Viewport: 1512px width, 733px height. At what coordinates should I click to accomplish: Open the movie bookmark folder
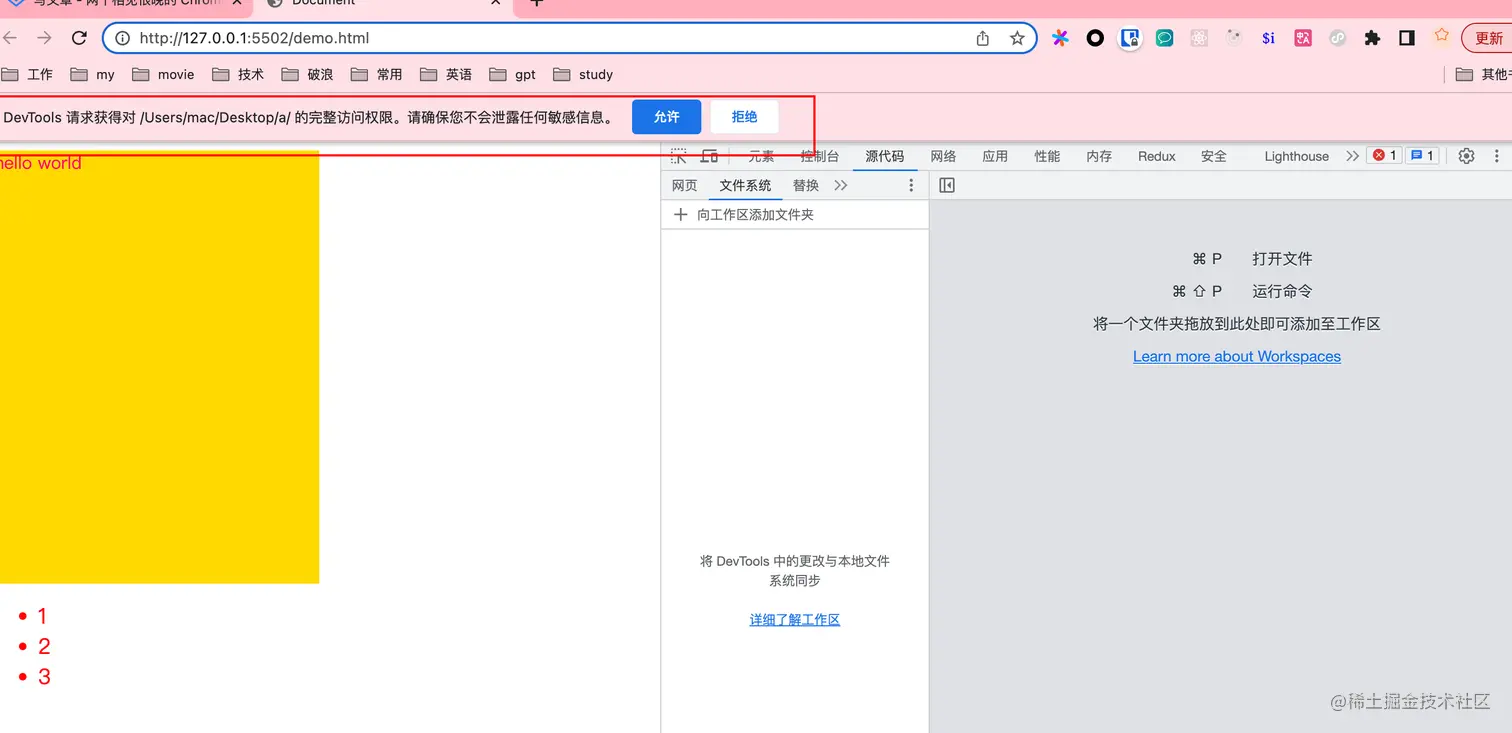tap(163, 74)
